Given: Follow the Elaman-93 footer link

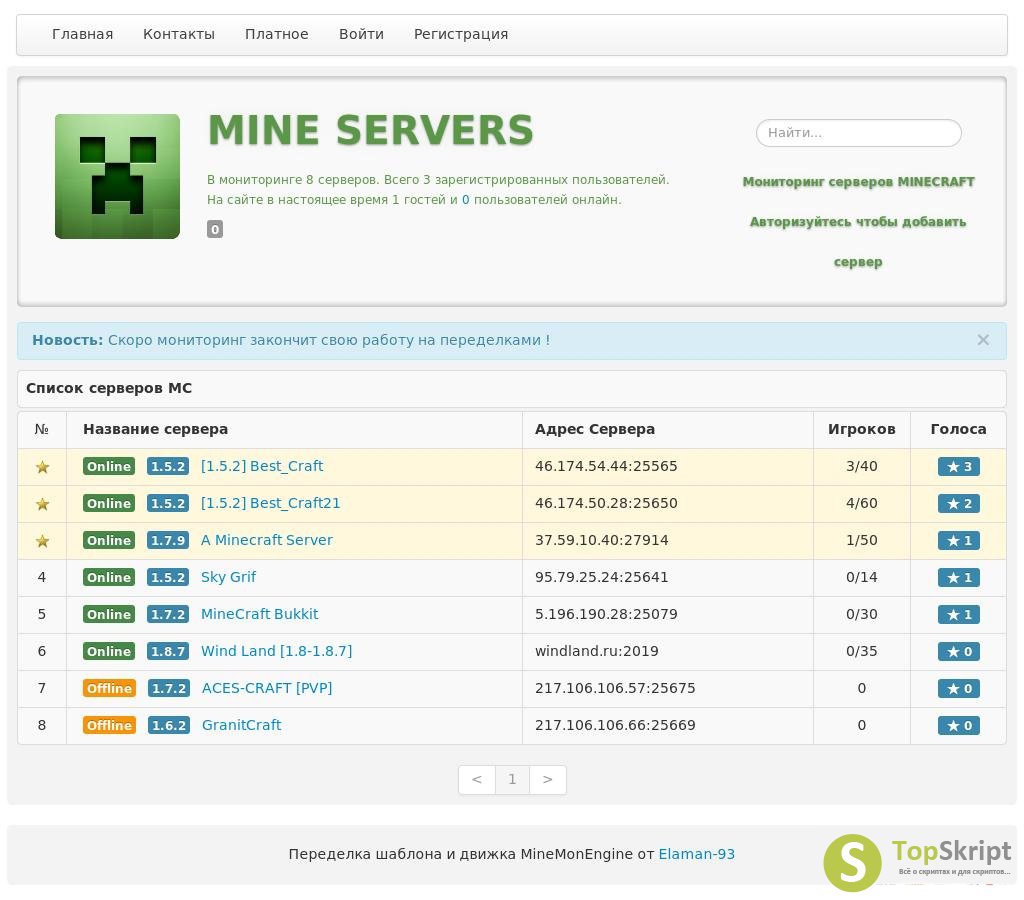Looking at the screenshot, I should pyautogui.click(x=697, y=854).
